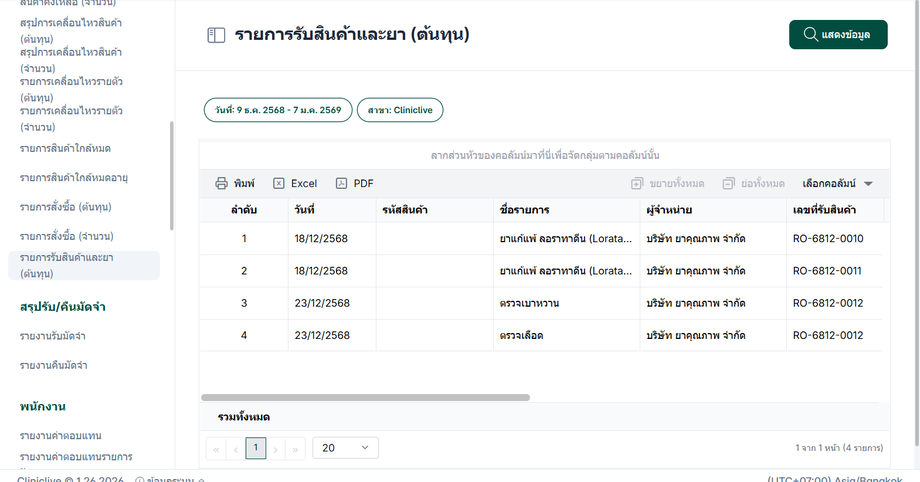This screenshot has width=920, height=482.
Task: Export the table via Excel icon
Action: 279,184
